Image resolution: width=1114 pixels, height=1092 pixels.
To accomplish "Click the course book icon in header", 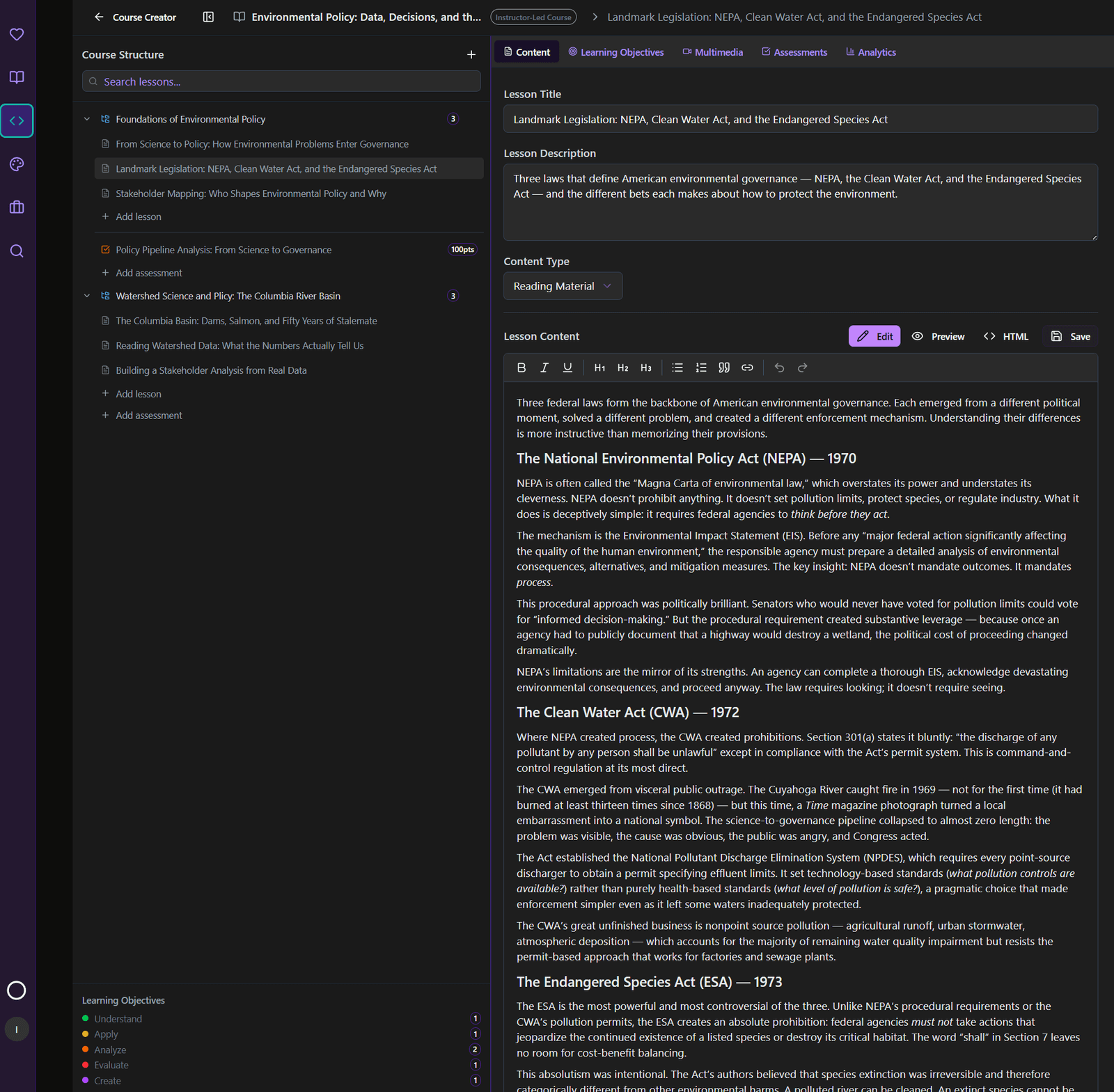I will (239, 17).
